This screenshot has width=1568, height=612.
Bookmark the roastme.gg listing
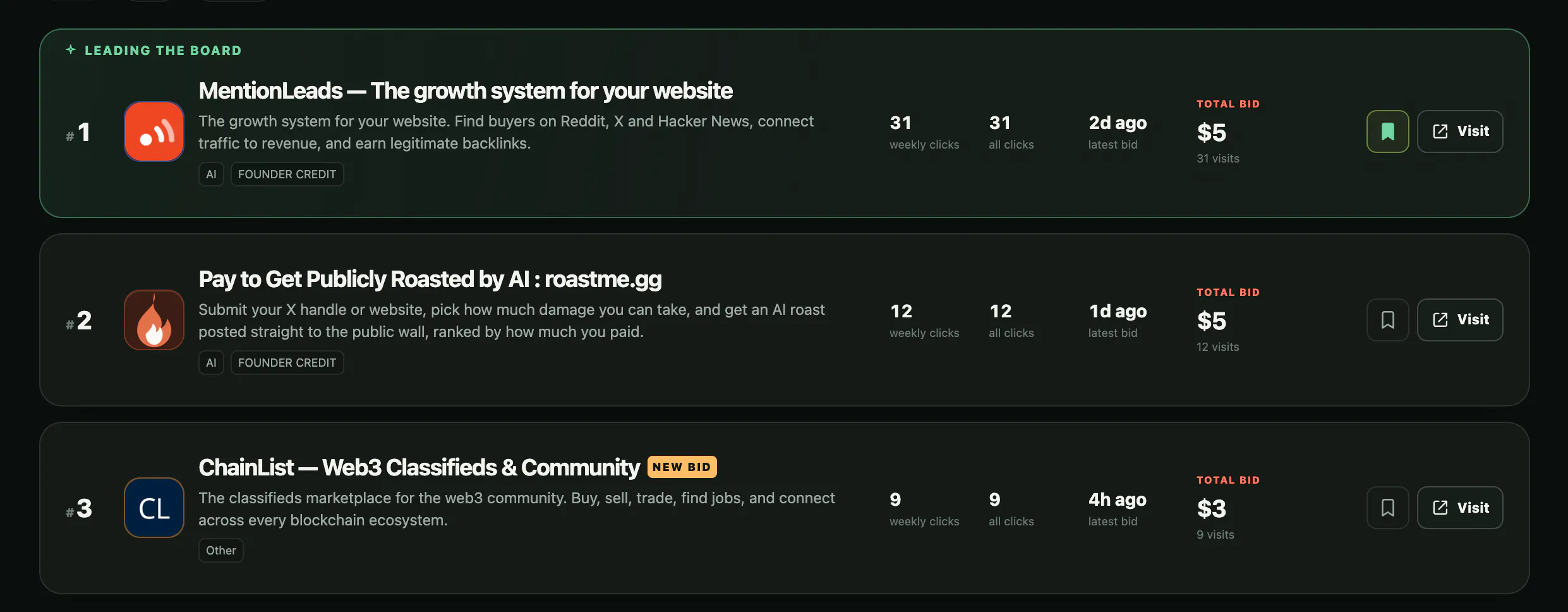[1387, 320]
